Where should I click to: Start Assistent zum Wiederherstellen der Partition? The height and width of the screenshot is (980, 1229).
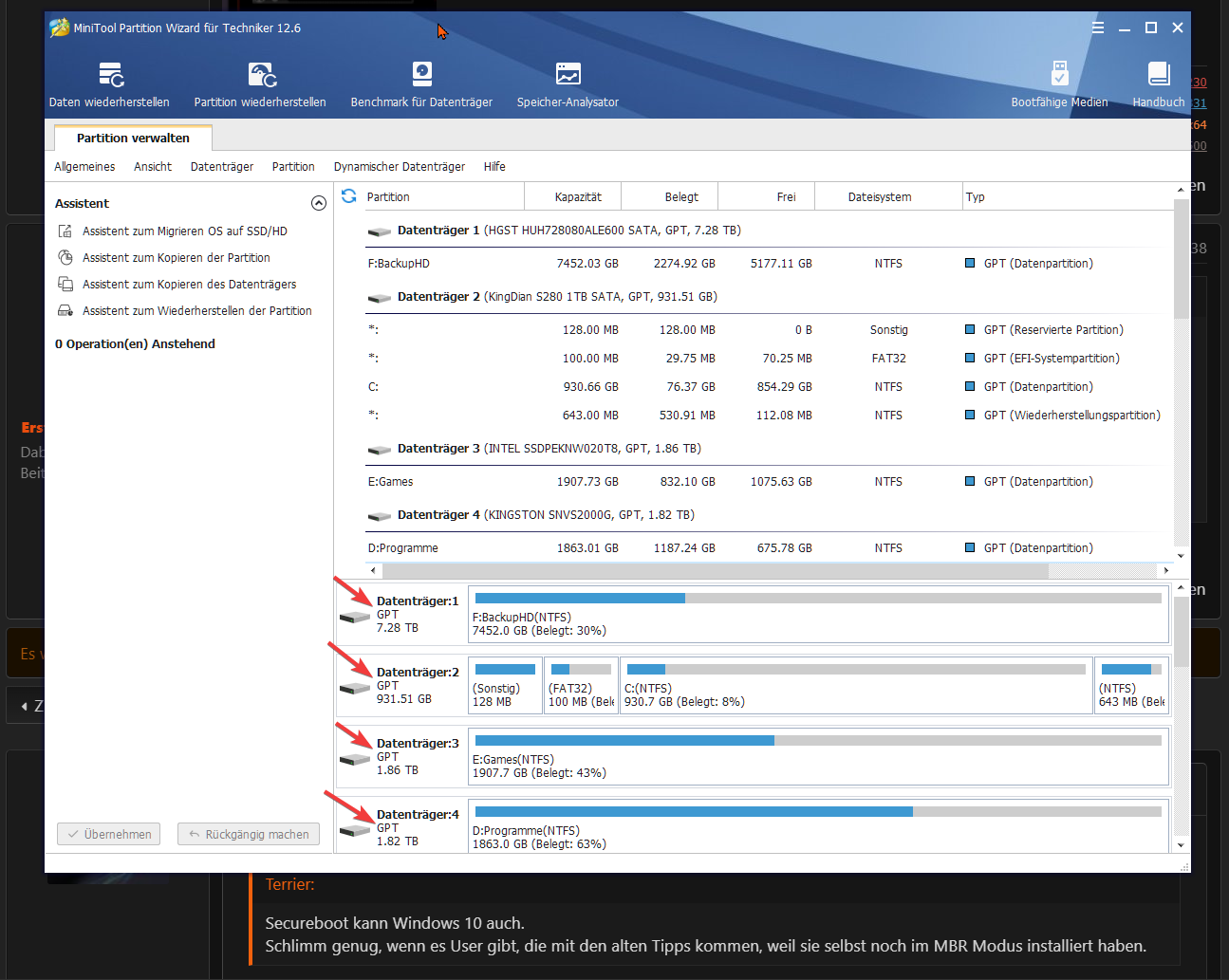point(197,310)
